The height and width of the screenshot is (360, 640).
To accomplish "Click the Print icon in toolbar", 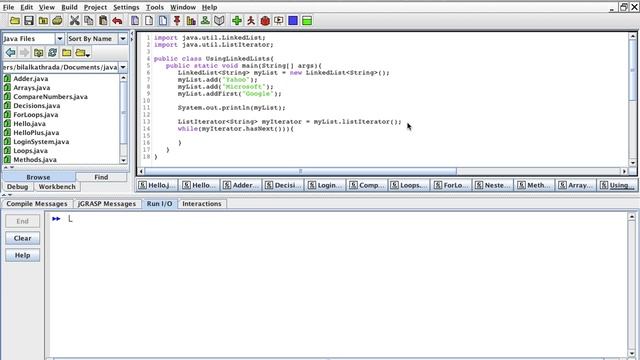I will tap(57, 21).
